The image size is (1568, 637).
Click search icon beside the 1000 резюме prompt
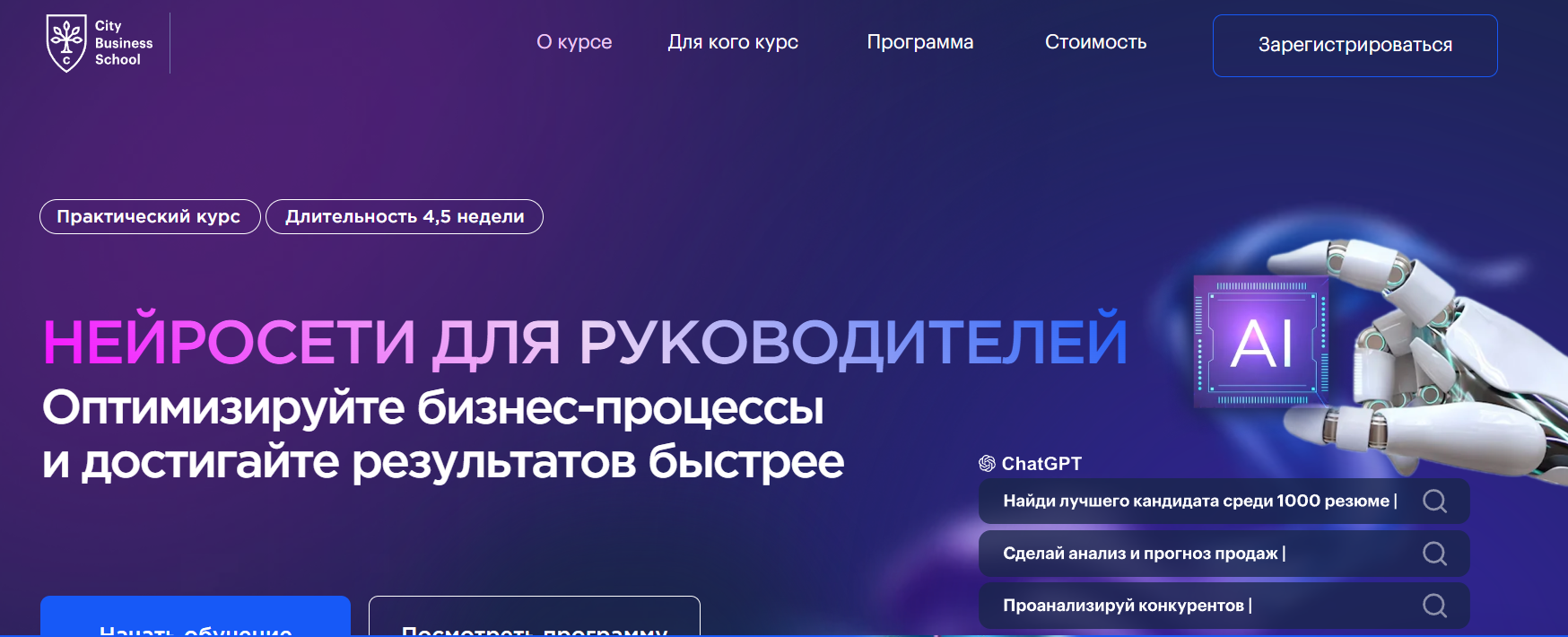[1434, 502]
